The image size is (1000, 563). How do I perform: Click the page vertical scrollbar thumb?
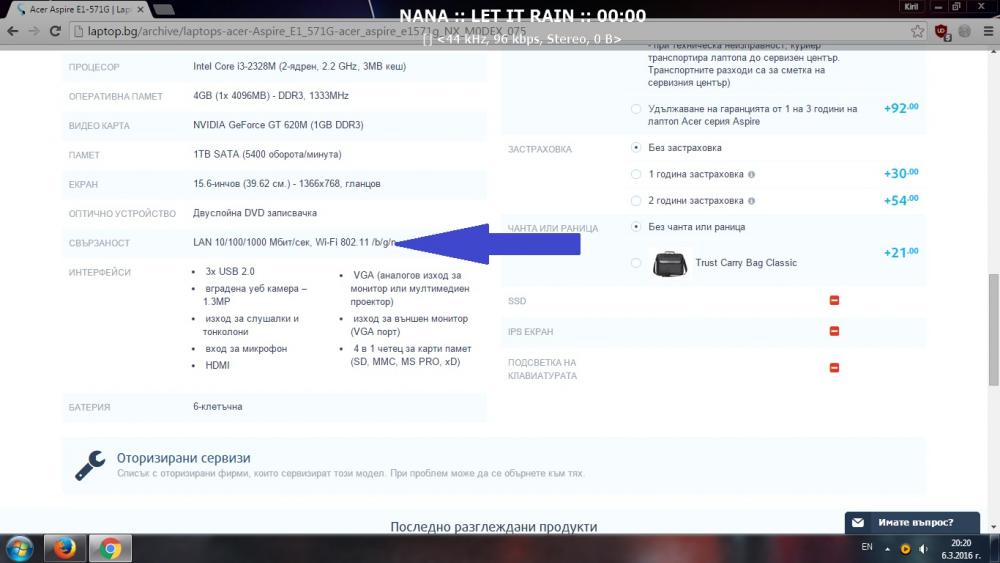pos(994,329)
